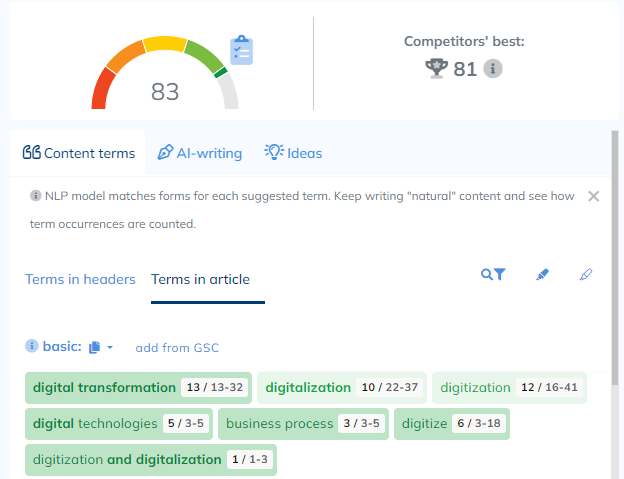Click the basic label
Viewport: 624px width, 479px height.
pos(62,347)
